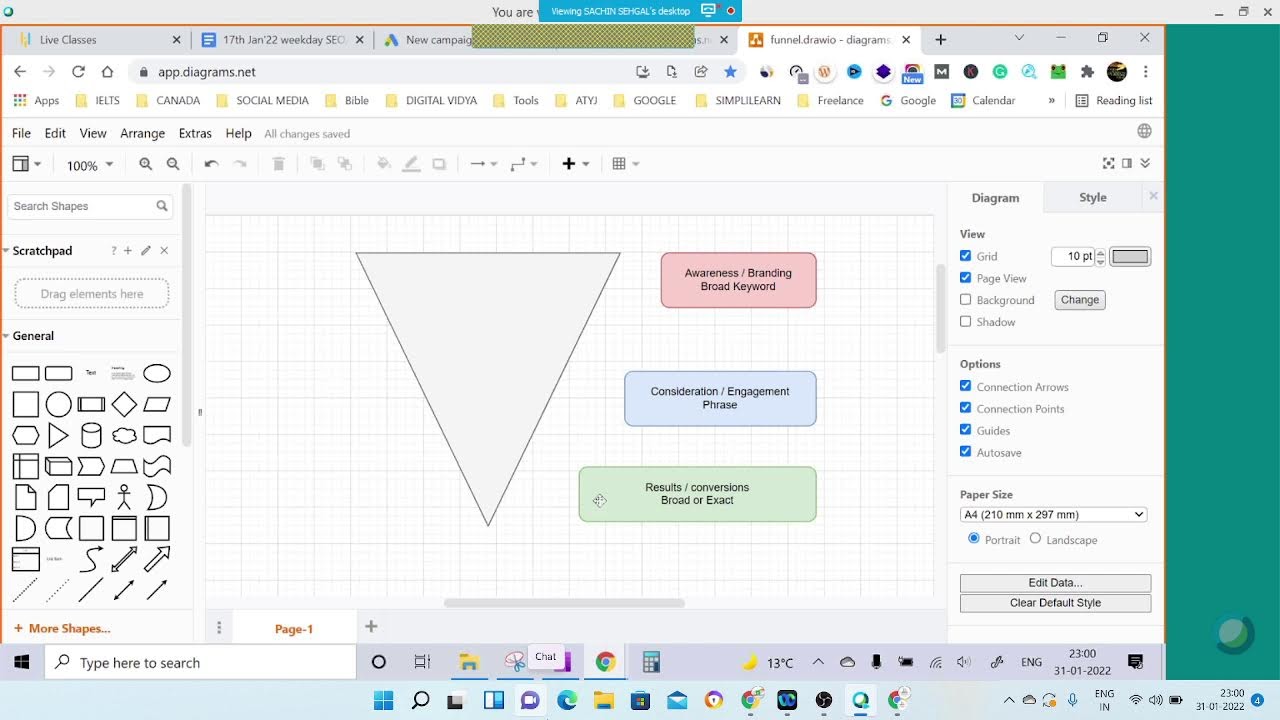This screenshot has width=1280, height=720.
Task: Select the diamond shape in General
Action: [x=124, y=405]
